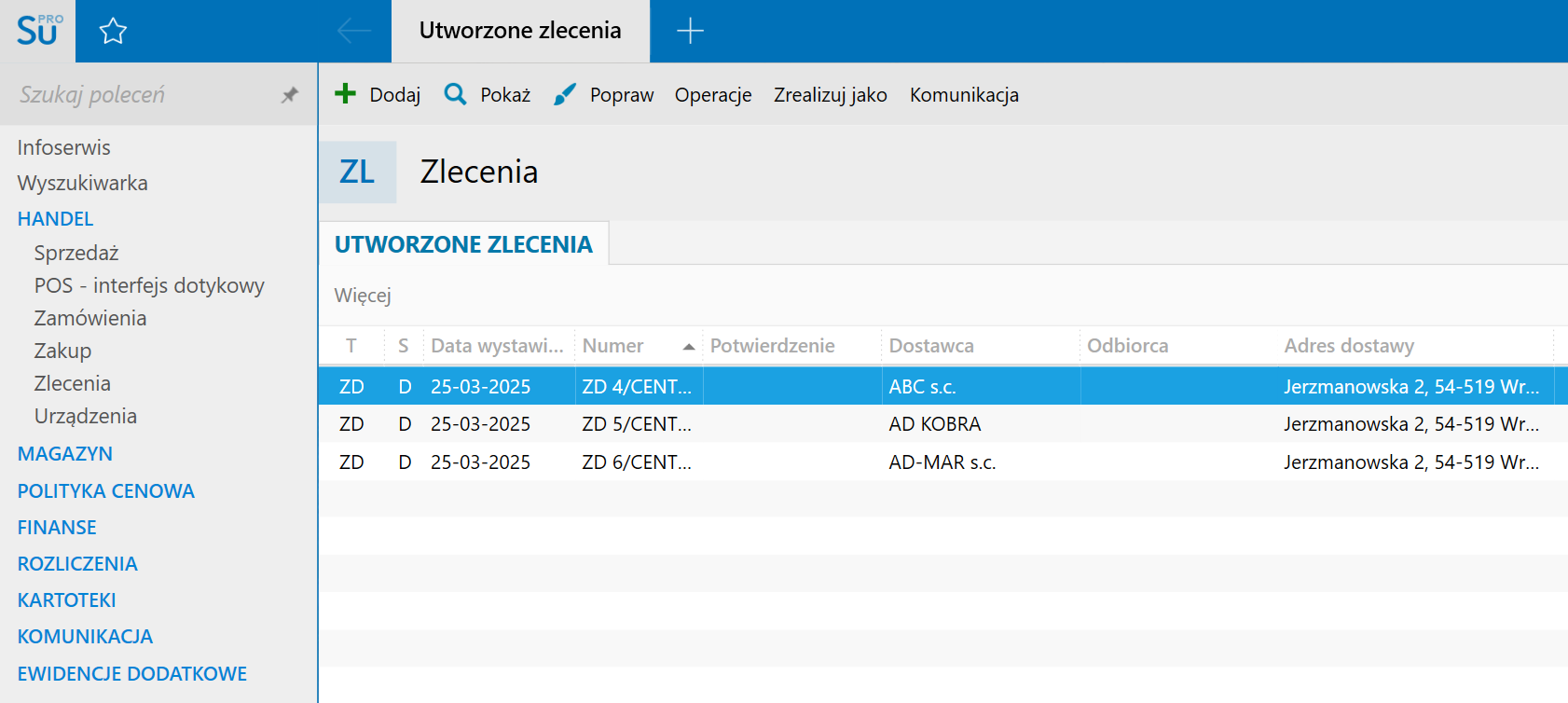The image size is (1568, 703).
Task: Expand the ROZLICZENIA section
Action: click(77, 564)
